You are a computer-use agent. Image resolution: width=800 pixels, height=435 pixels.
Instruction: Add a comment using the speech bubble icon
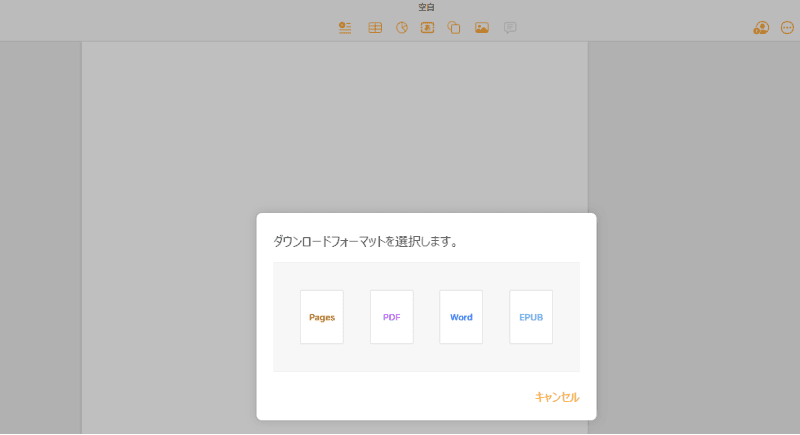pos(510,28)
